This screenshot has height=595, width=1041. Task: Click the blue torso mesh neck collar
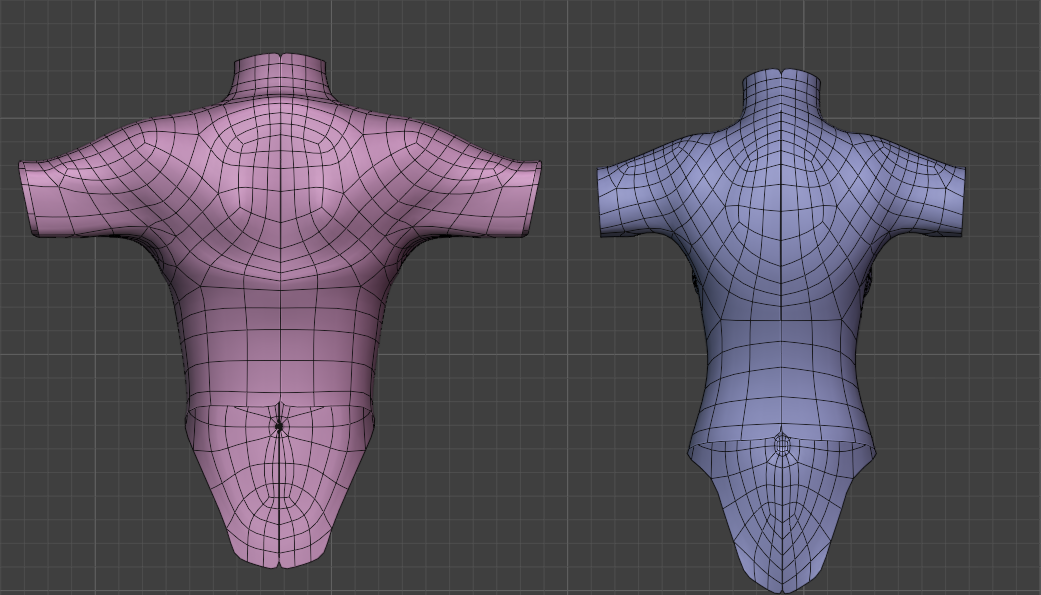[781, 90]
